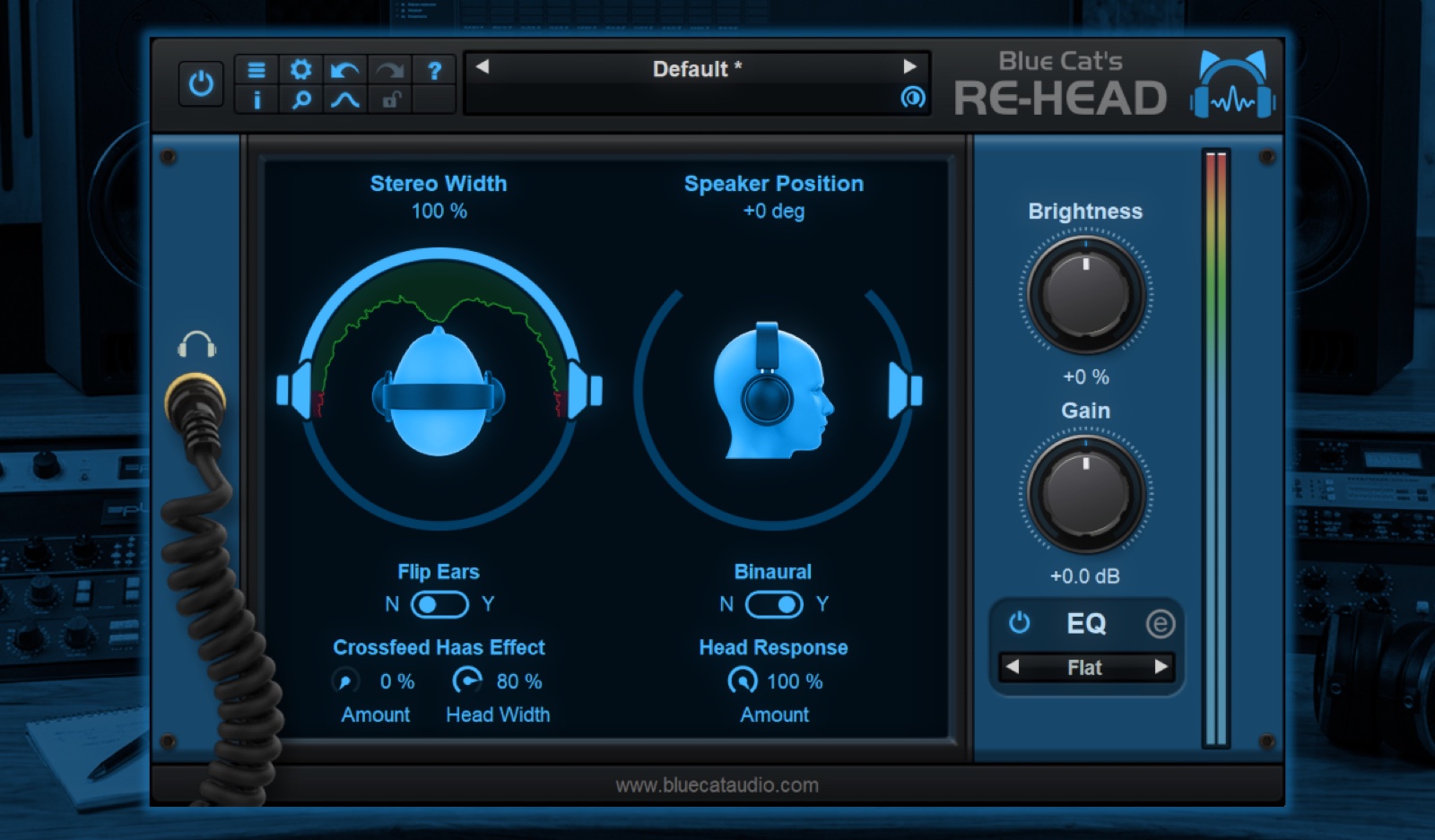Click the Gain +0.0 dB value
This screenshot has width=1435, height=840.
pos(1085,576)
